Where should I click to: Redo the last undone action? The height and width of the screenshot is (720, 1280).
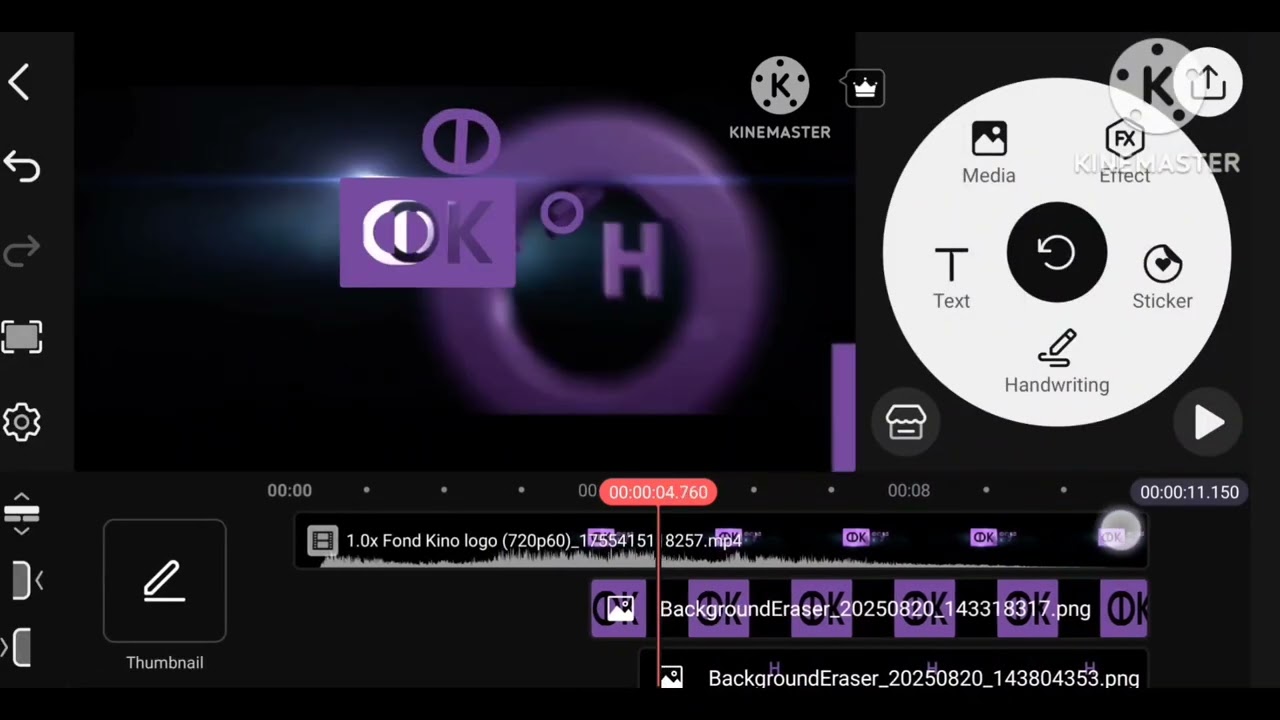(x=21, y=251)
